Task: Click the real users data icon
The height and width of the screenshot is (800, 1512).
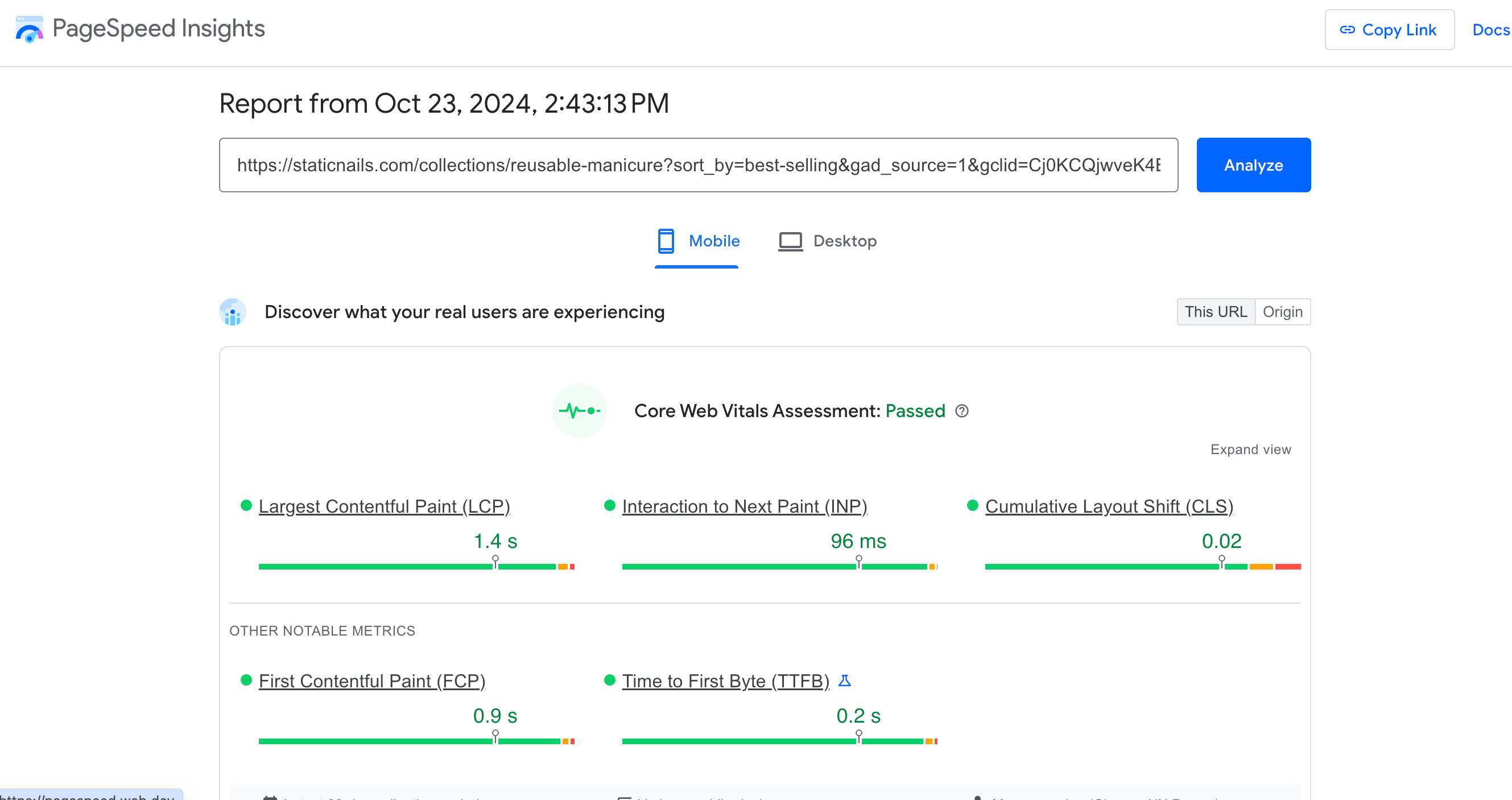Action: coord(233,312)
